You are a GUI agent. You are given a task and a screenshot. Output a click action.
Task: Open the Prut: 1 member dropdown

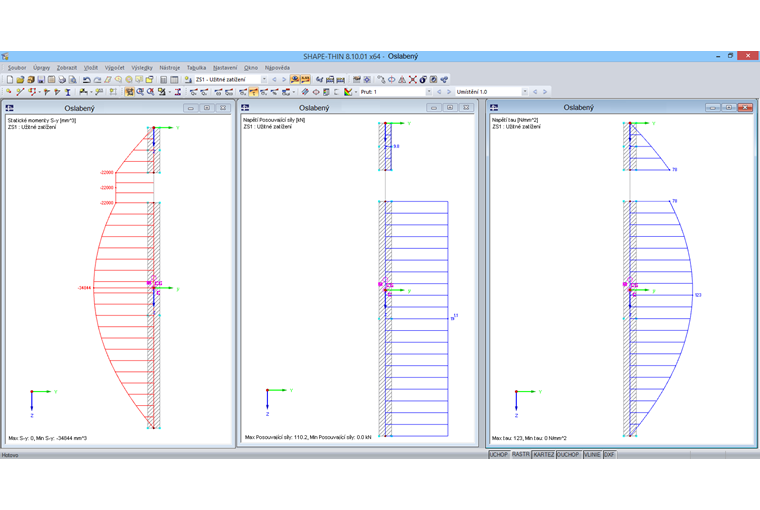point(428,92)
